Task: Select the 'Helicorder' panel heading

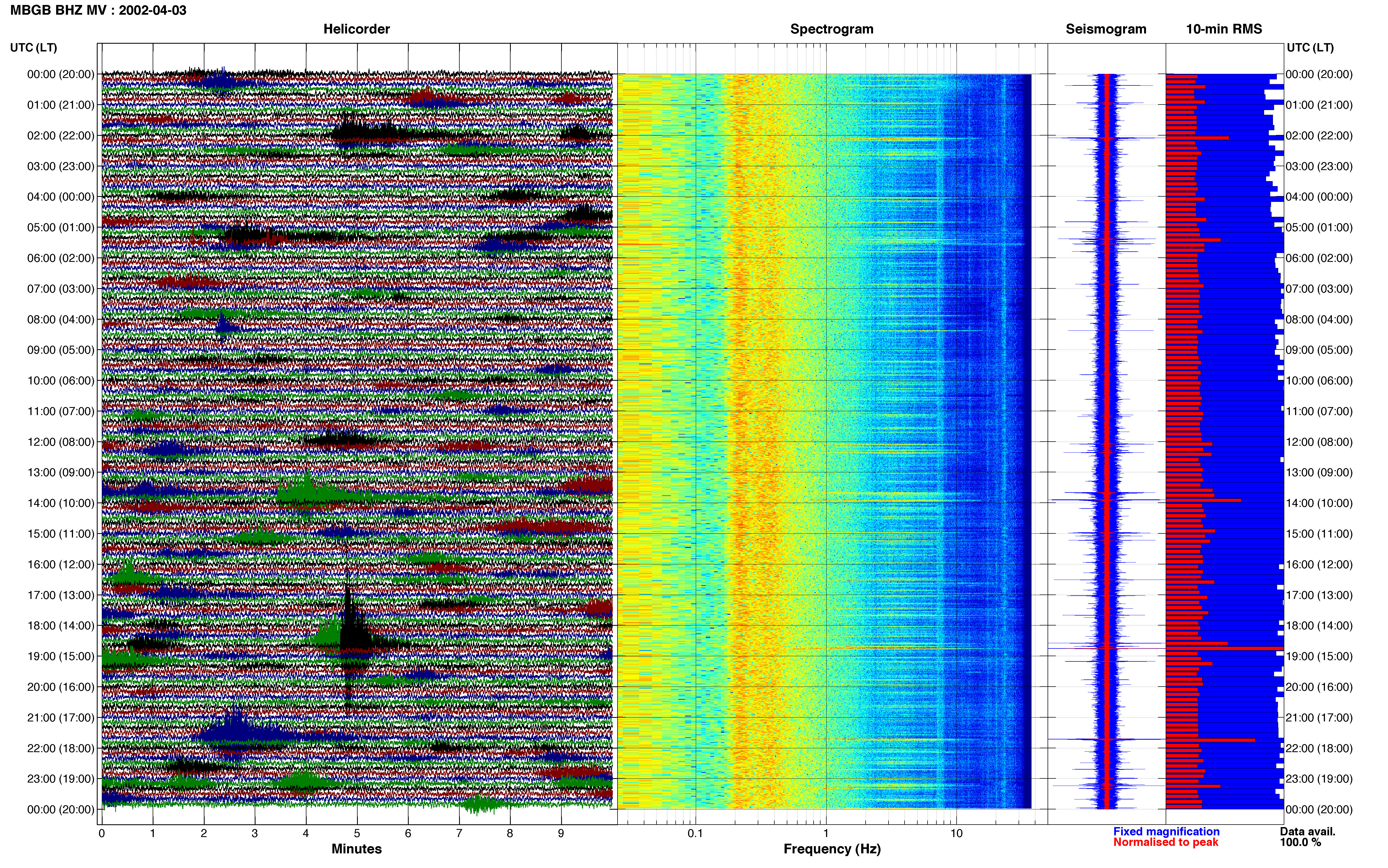Action: point(356,29)
